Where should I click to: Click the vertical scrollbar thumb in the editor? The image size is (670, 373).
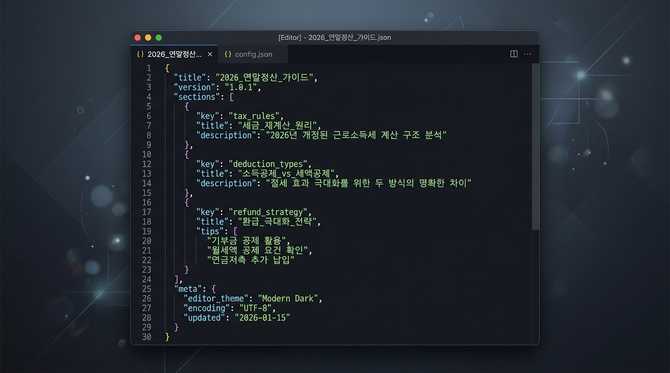[535, 147]
